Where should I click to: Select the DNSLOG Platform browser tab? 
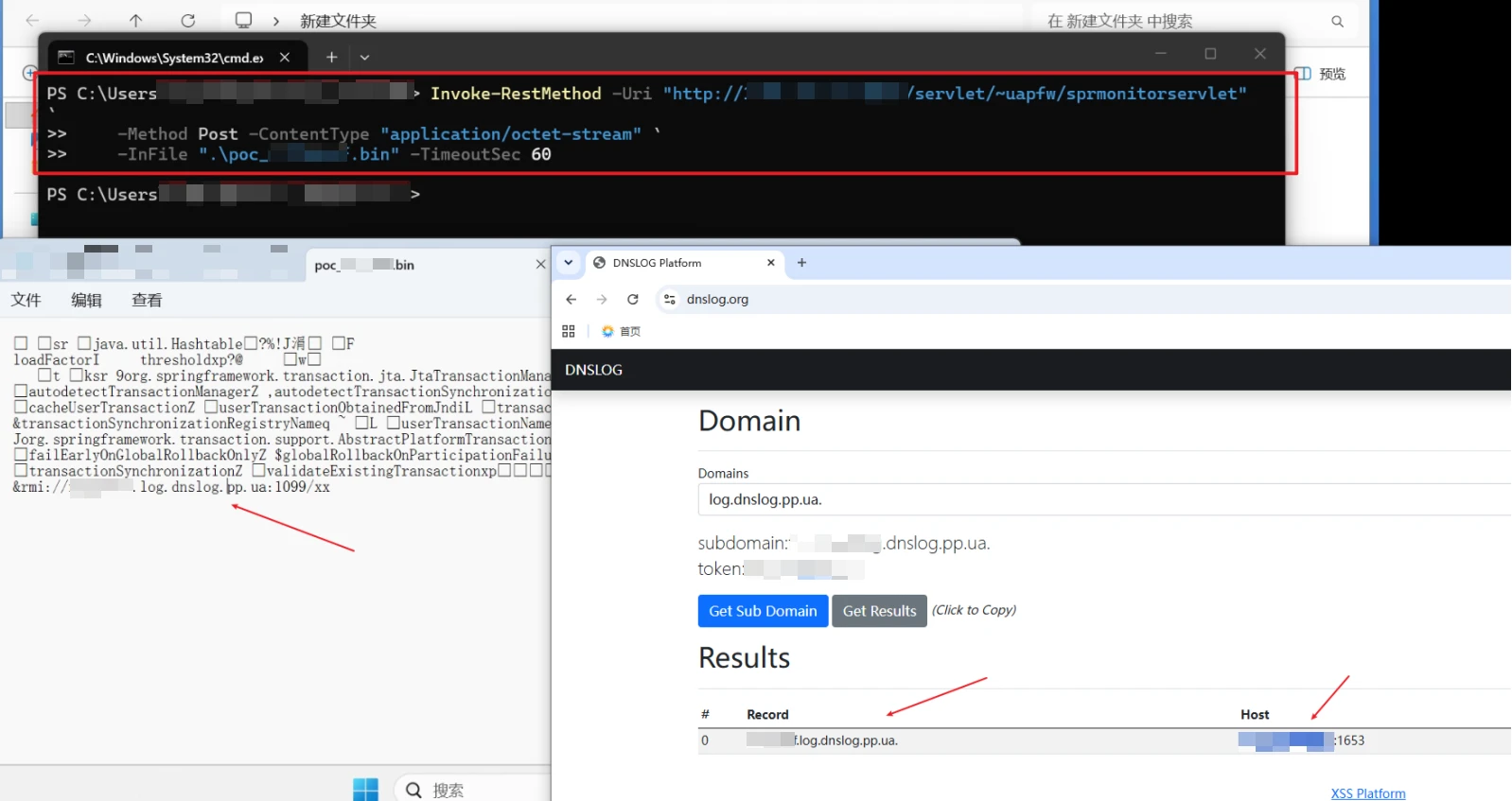coord(684,263)
